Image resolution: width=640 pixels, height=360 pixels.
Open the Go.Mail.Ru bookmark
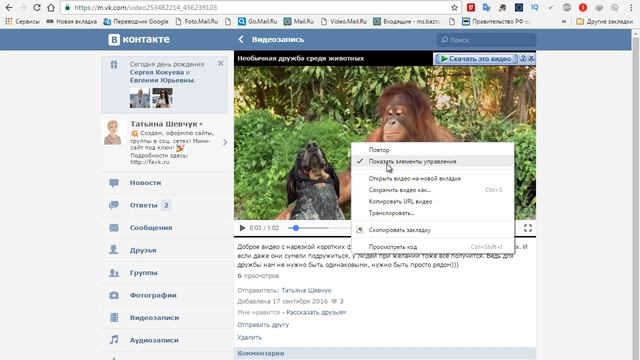258,21
